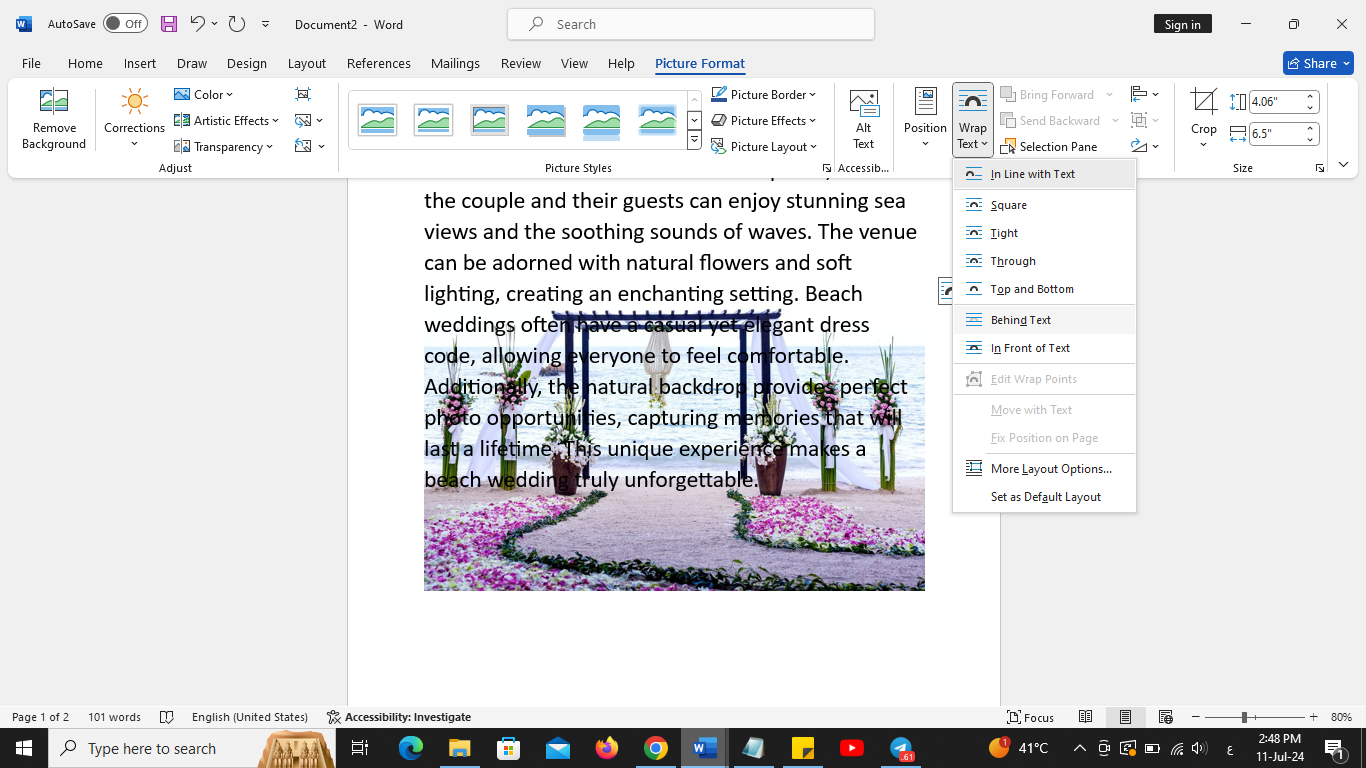The width and height of the screenshot is (1366, 768).
Task: Adjust the zoom slider handle
Action: (x=1244, y=717)
